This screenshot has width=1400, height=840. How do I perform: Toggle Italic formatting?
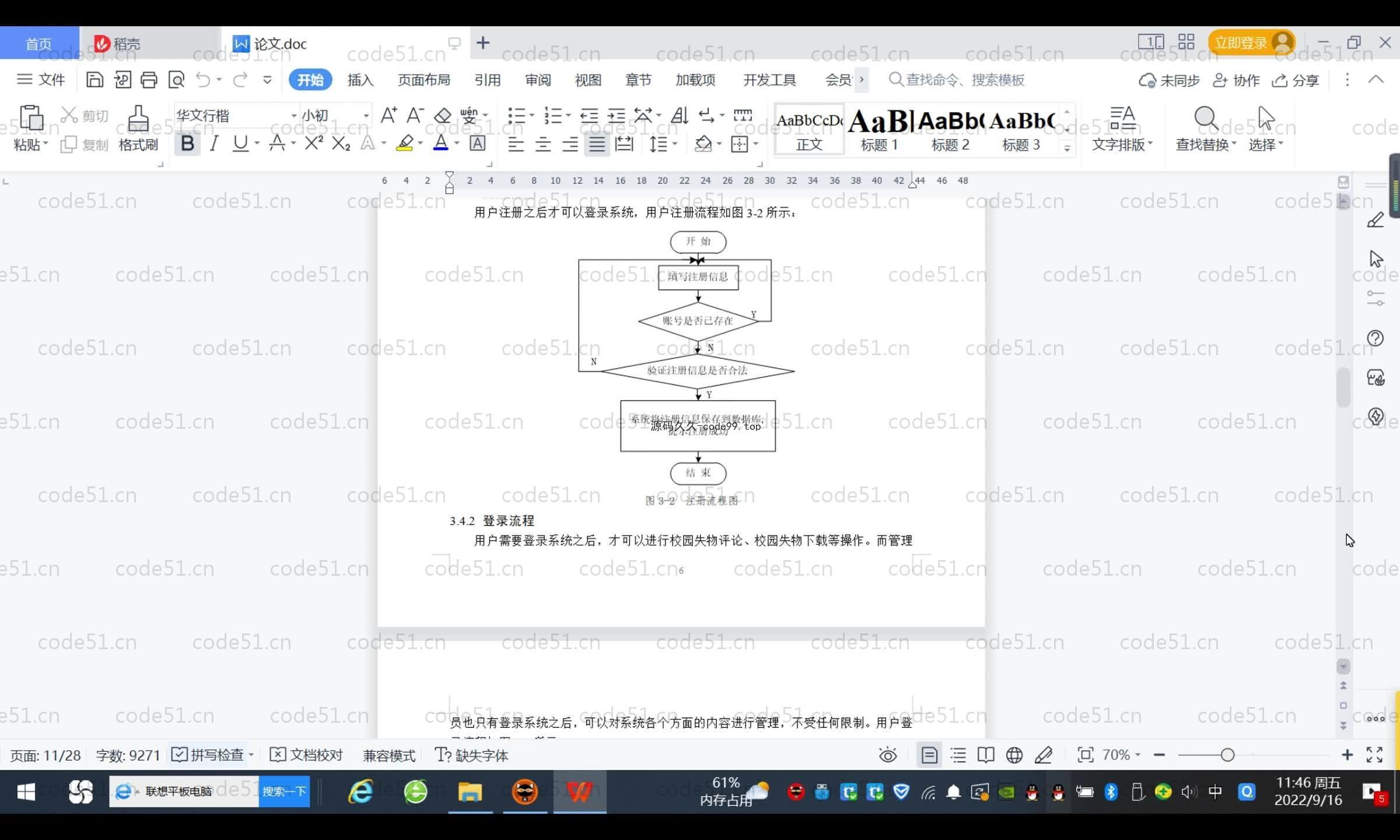[x=214, y=143]
